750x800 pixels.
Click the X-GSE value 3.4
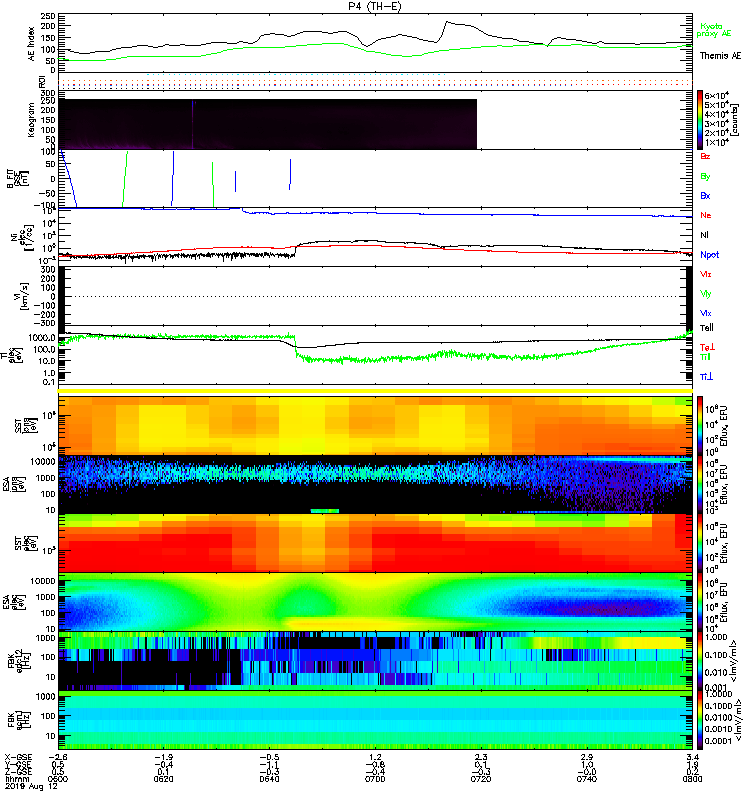(692, 757)
